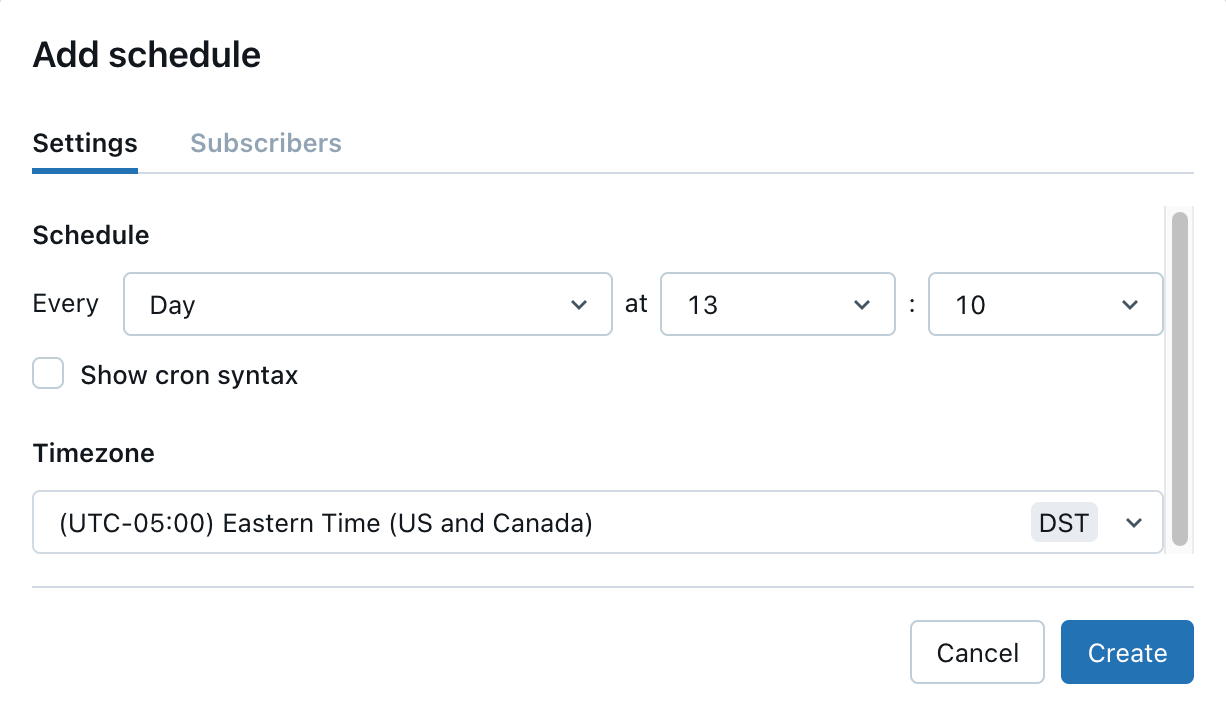Switch to the Subscribers tab
This screenshot has width=1226, height=710.
(266, 143)
